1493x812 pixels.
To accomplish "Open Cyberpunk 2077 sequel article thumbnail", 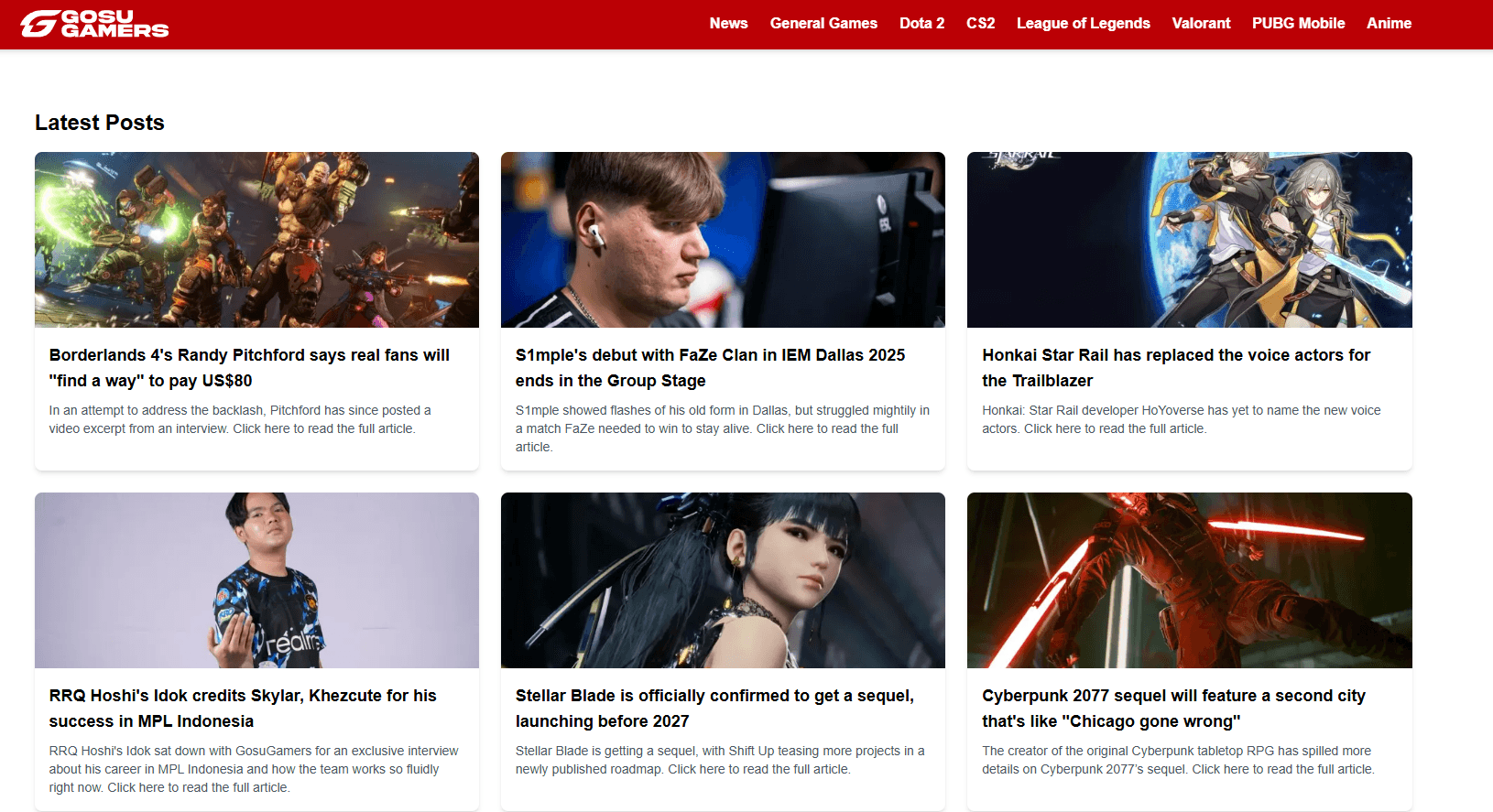I will (x=1190, y=580).
